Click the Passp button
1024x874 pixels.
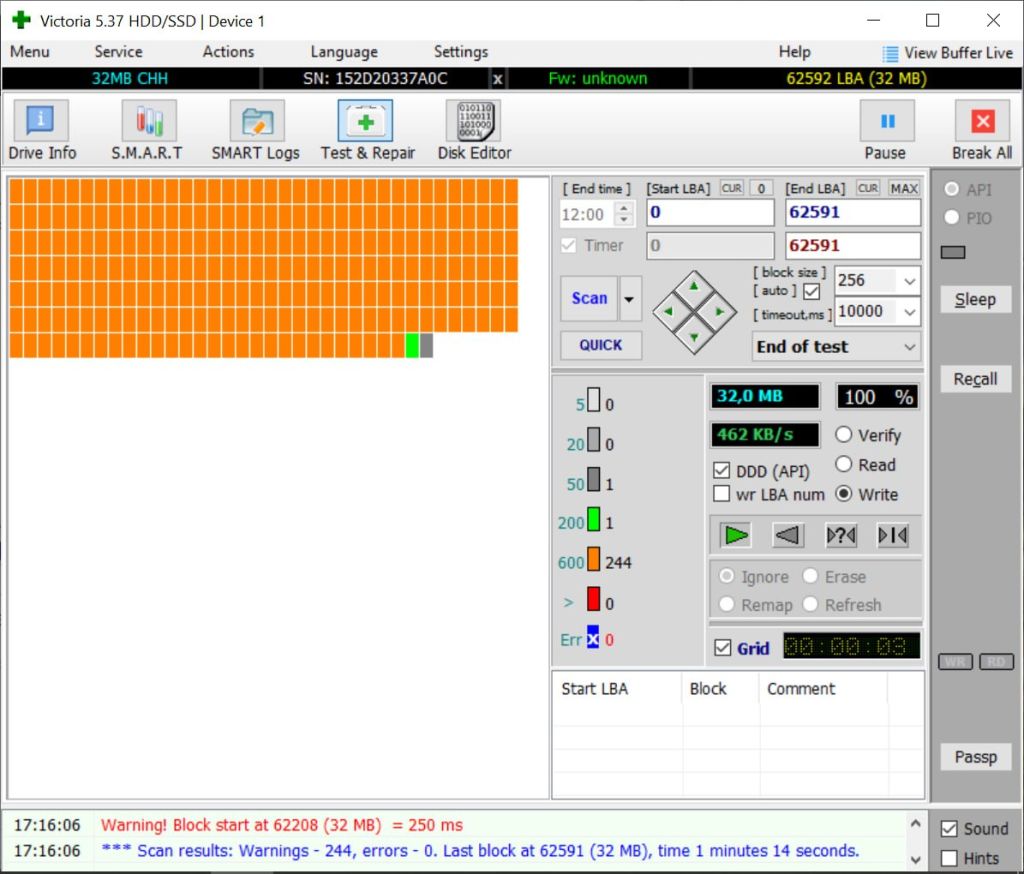click(976, 757)
